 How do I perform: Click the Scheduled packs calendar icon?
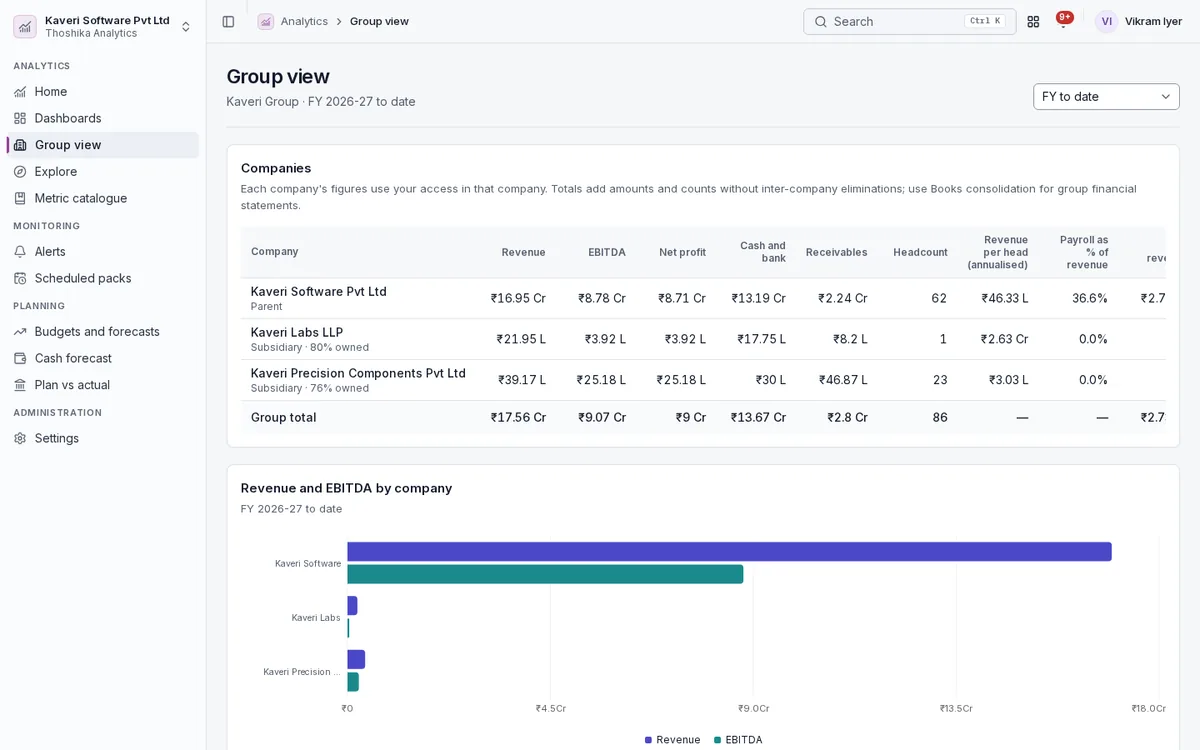click(x=20, y=278)
